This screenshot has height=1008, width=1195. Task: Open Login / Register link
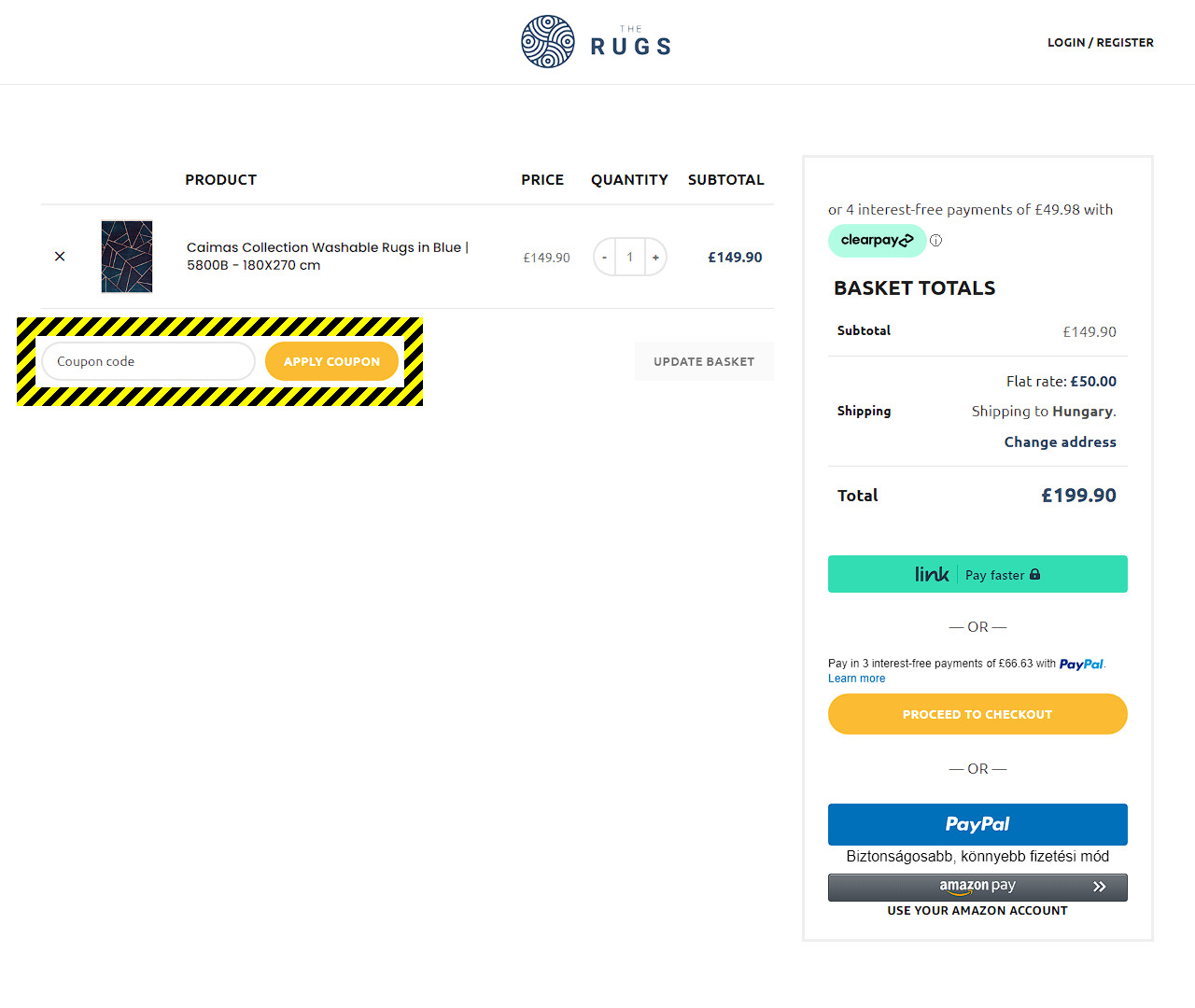[1100, 43]
